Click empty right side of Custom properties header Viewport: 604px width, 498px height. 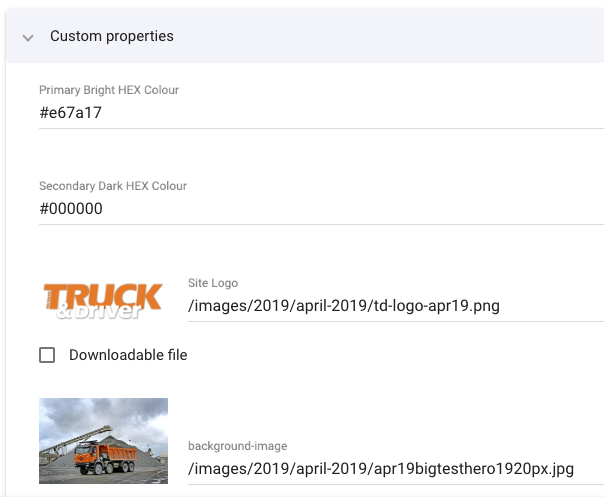pyautogui.click(x=420, y=36)
